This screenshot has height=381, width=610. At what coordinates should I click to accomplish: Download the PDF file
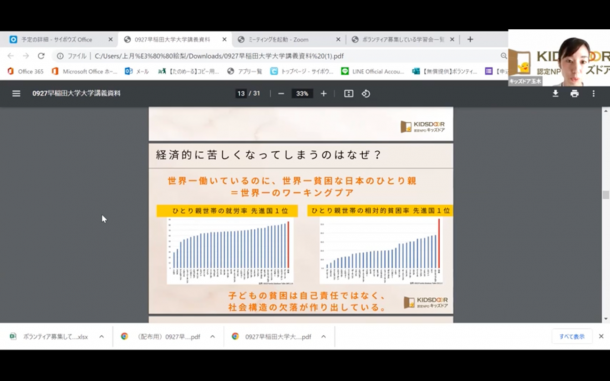[x=556, y=93]
